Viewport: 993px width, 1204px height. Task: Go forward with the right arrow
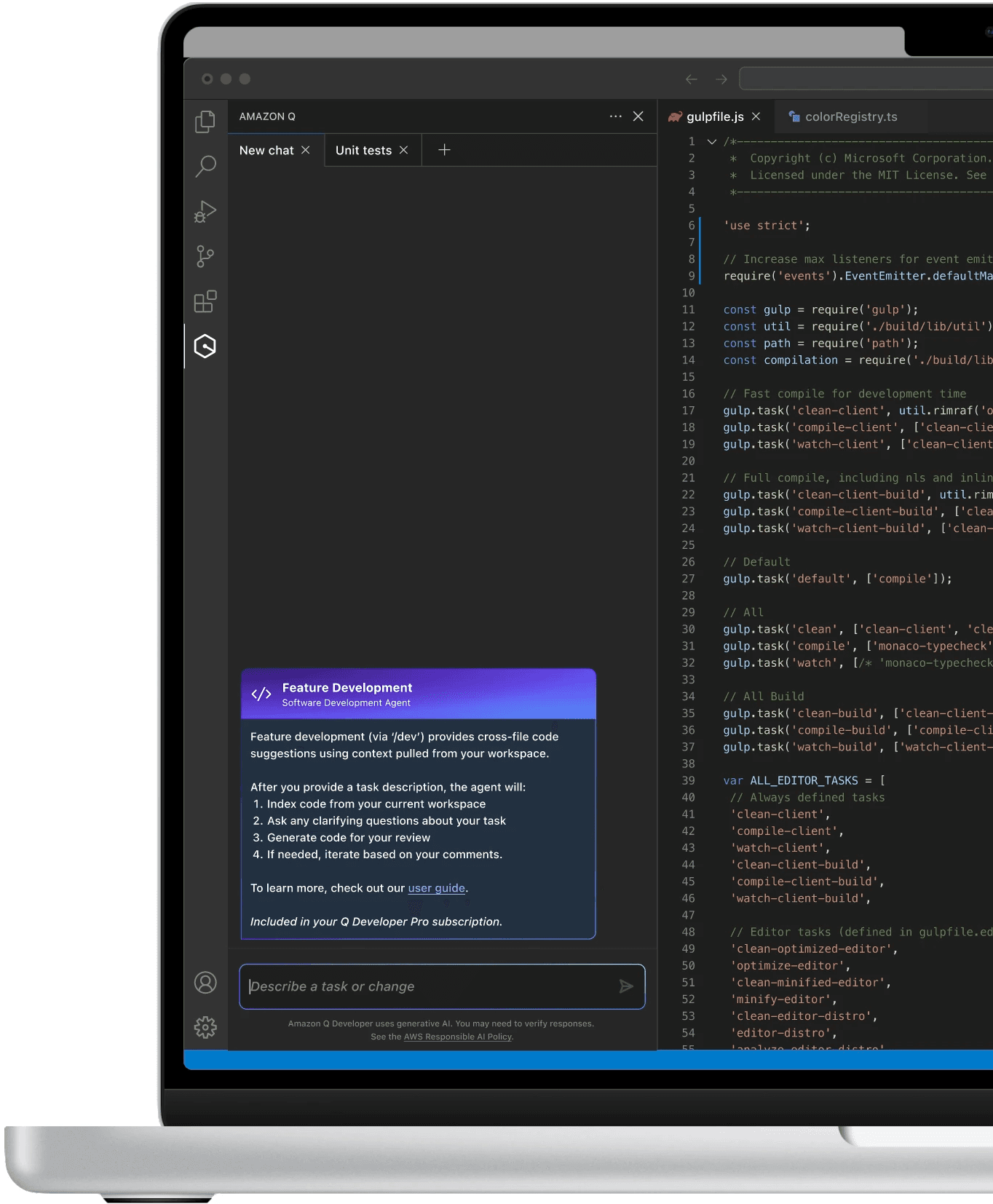(721, 79)
